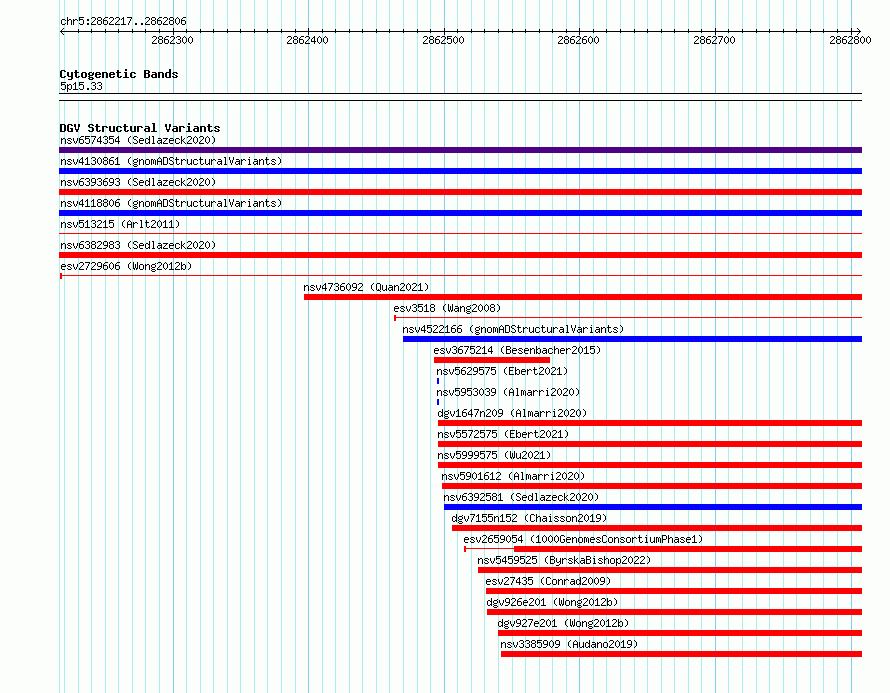
Task: Click the red dgv926e201 variant bar
Action: [x=674, y=612]
